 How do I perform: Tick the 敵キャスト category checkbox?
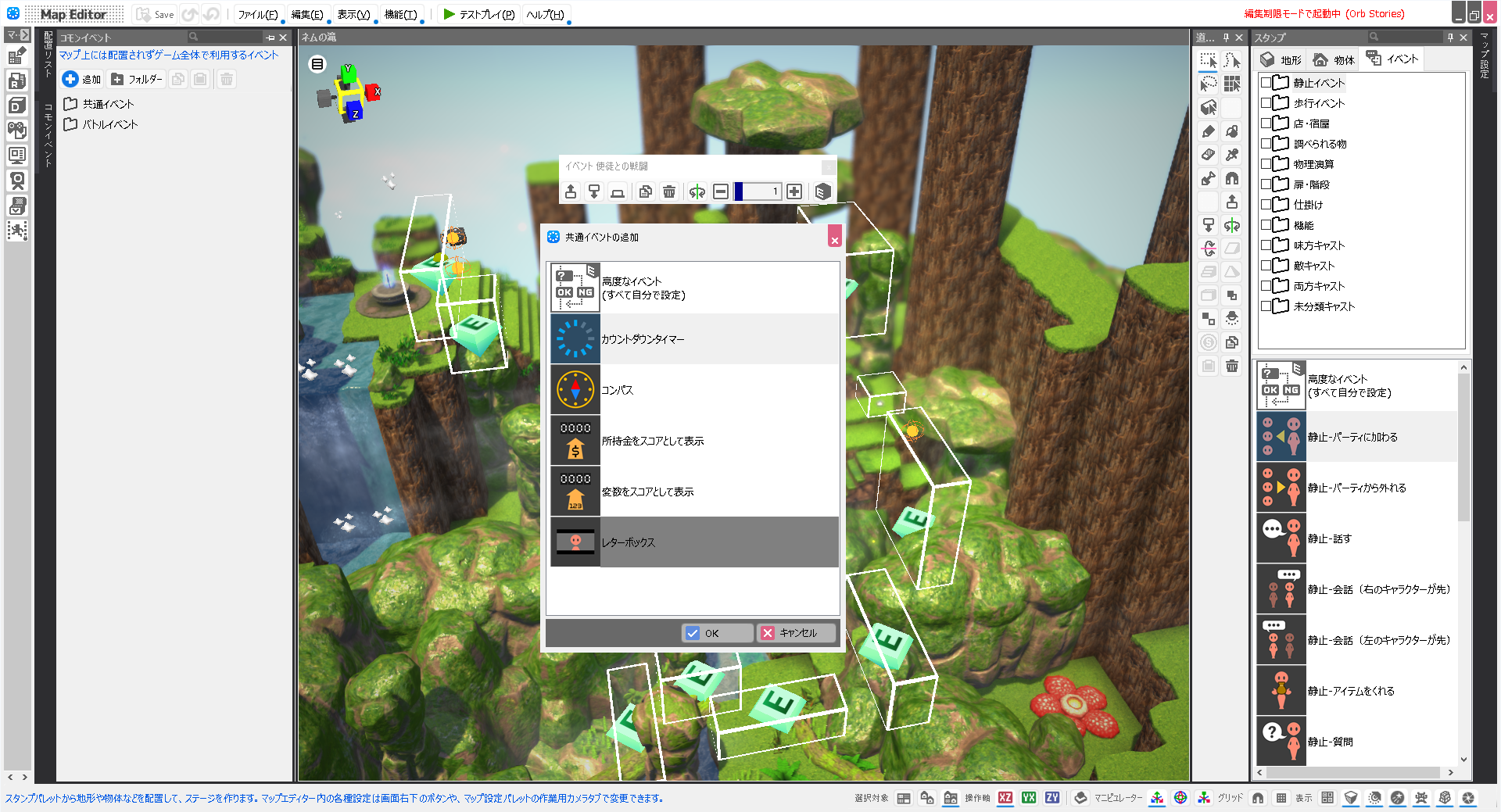pos(1266,266)
